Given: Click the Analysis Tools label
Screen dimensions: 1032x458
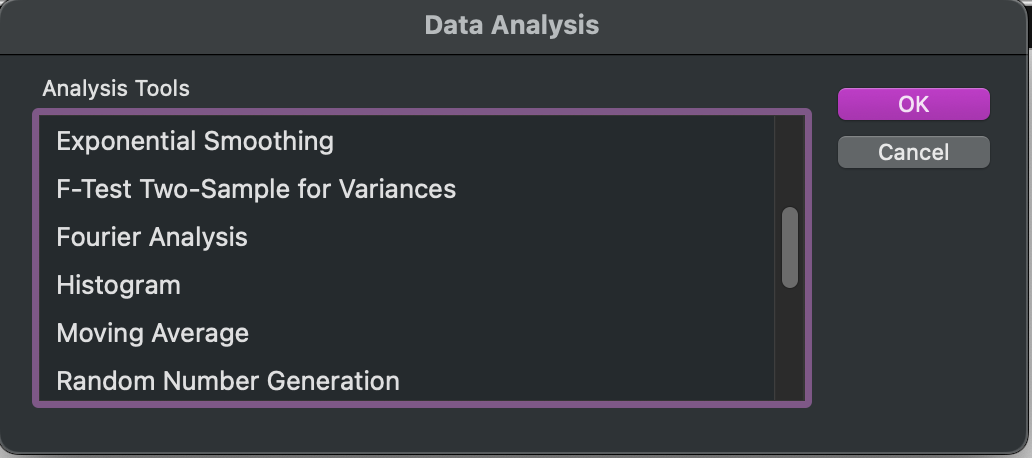Looking at the screenshot, I should [x=116, y=88].
